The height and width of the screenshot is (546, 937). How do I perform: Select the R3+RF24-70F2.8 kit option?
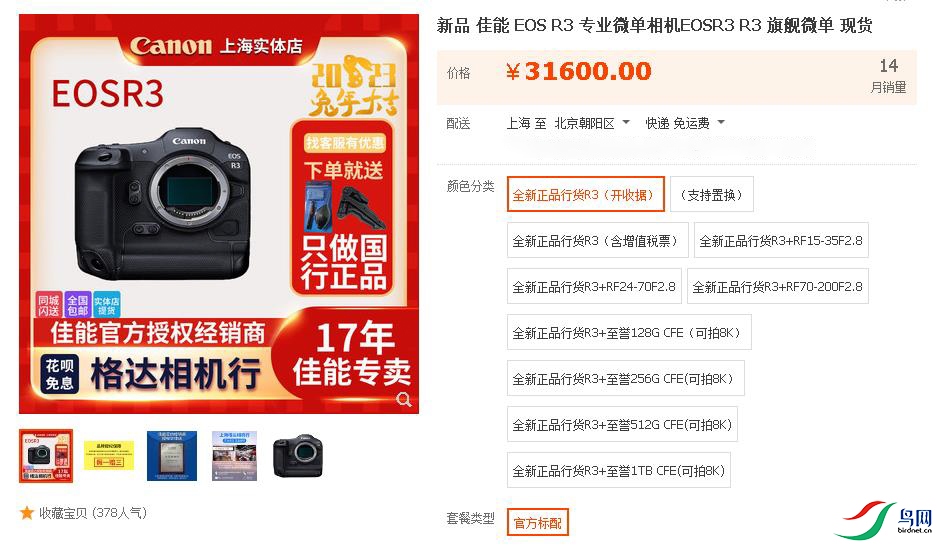click(594, 287)
